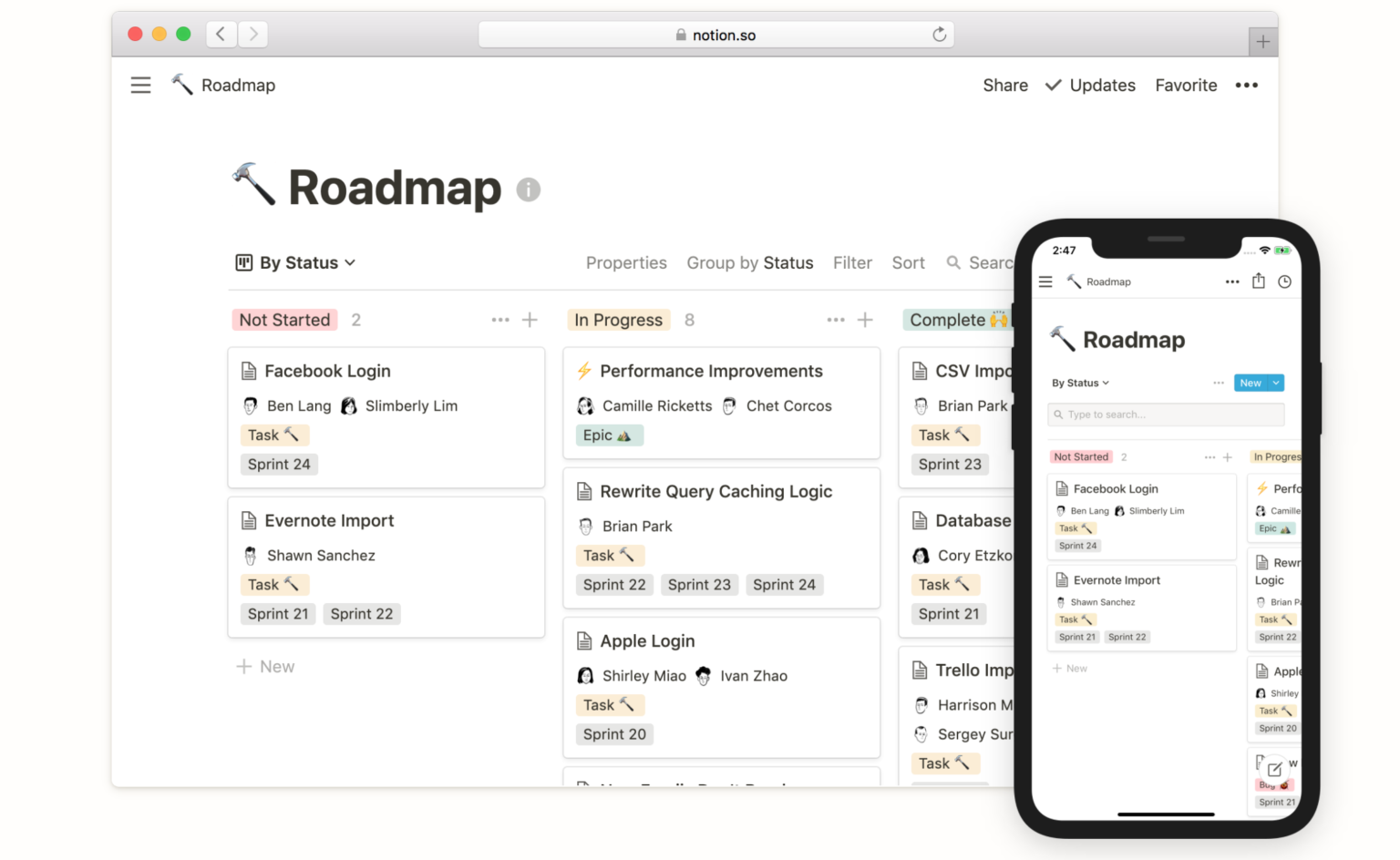The height and width of the screenshot is (860, 1400).
Task: Click the Updates menu item
Action: point(1102,85)
